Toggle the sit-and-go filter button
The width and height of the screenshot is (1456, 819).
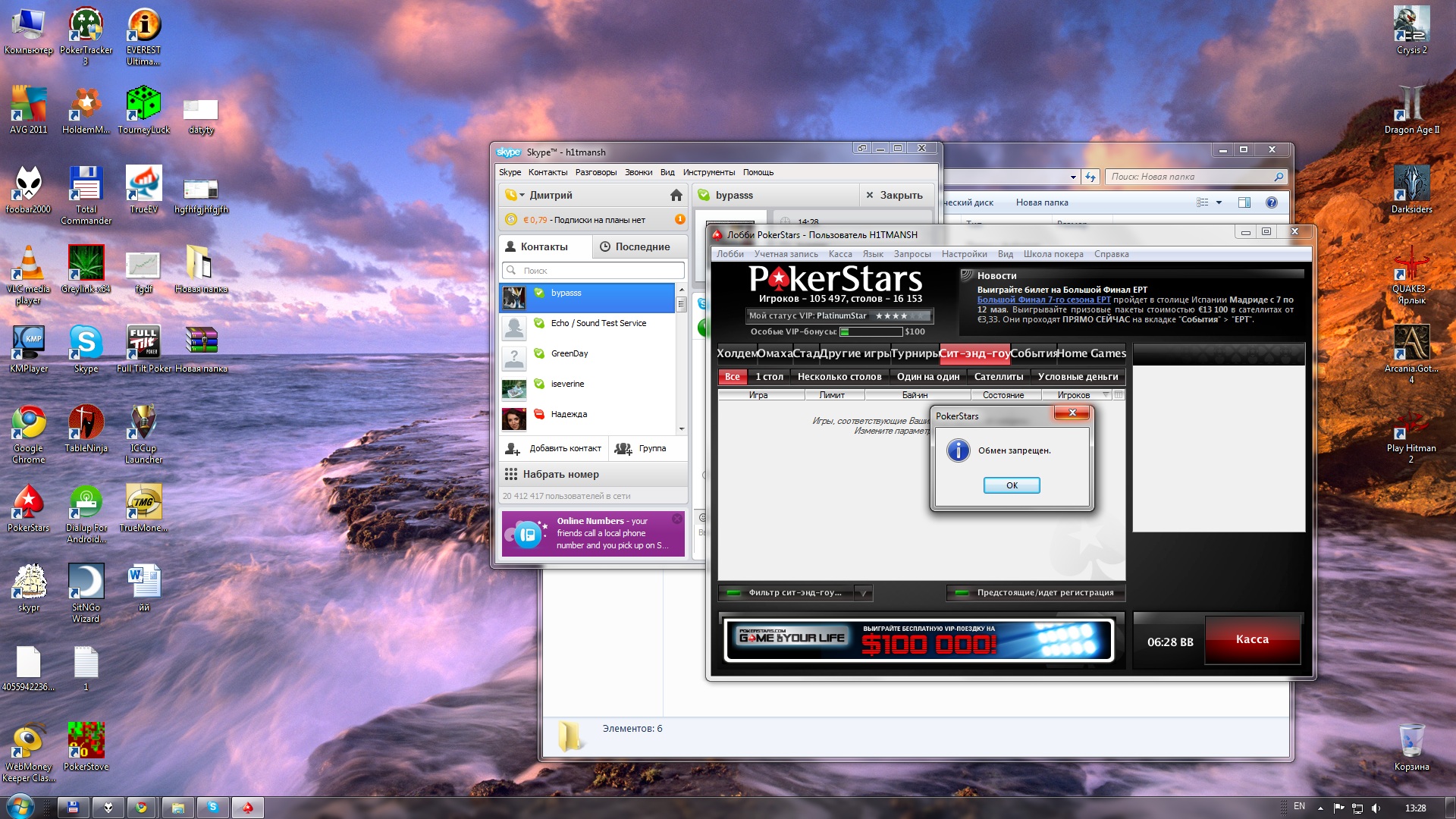(786, 593)
